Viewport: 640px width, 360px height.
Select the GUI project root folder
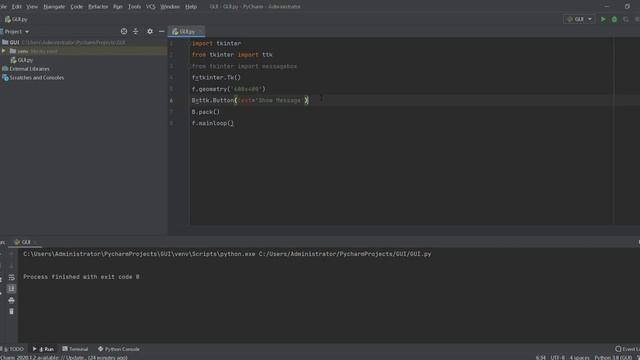14,42
